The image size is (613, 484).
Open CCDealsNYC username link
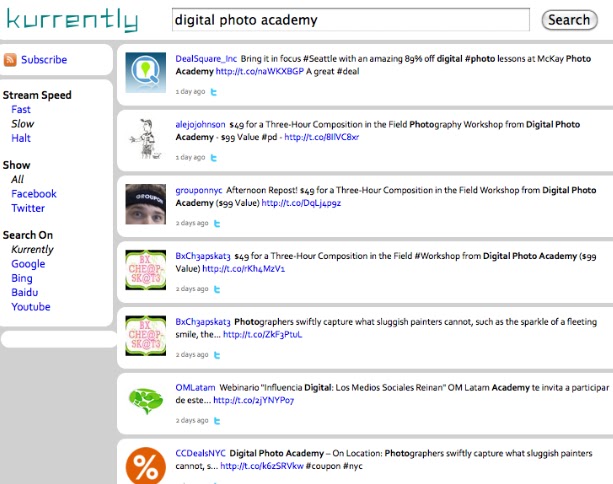click(200, 453)
